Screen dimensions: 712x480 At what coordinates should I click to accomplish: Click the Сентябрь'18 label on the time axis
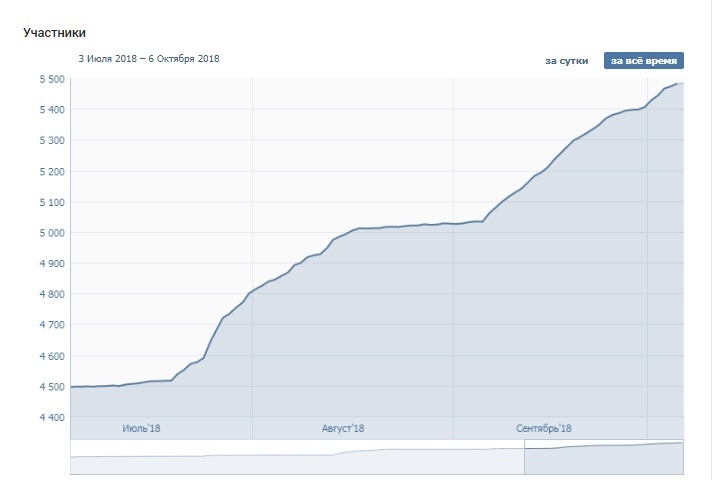coord(544,428)
